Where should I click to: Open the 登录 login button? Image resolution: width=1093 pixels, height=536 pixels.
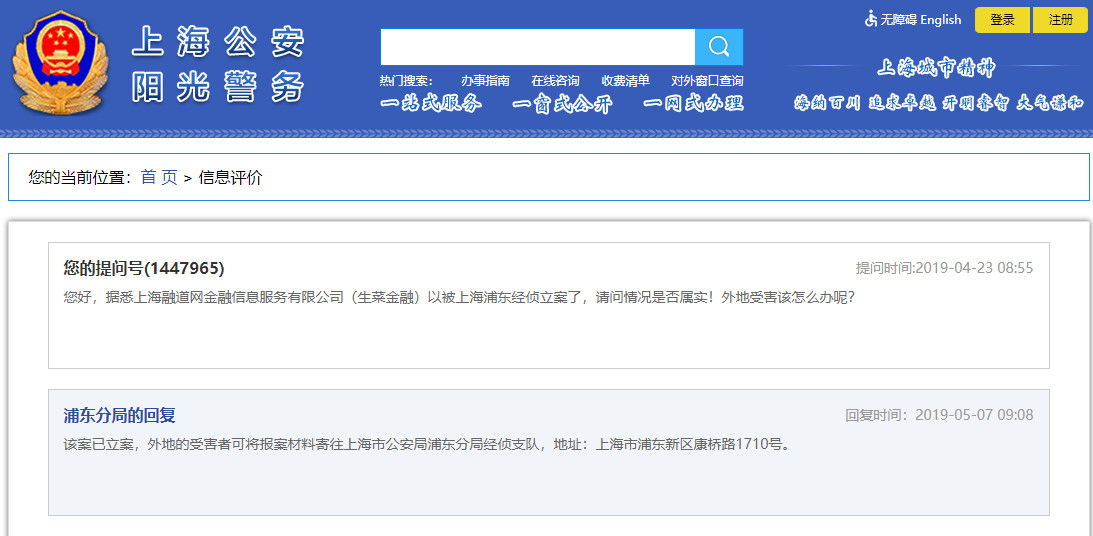[1002, 20]
